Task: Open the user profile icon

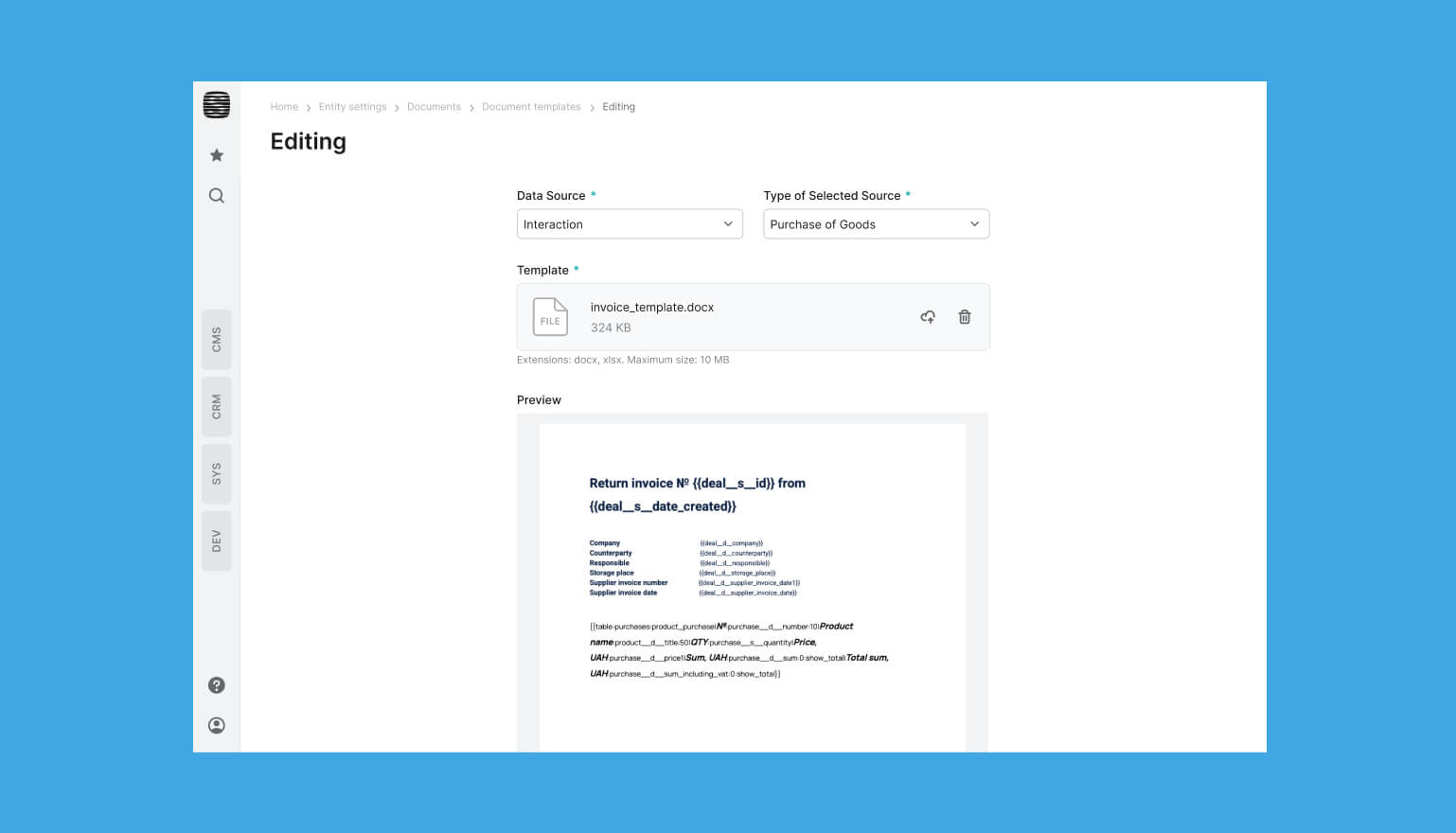Action: click(216, 726)
